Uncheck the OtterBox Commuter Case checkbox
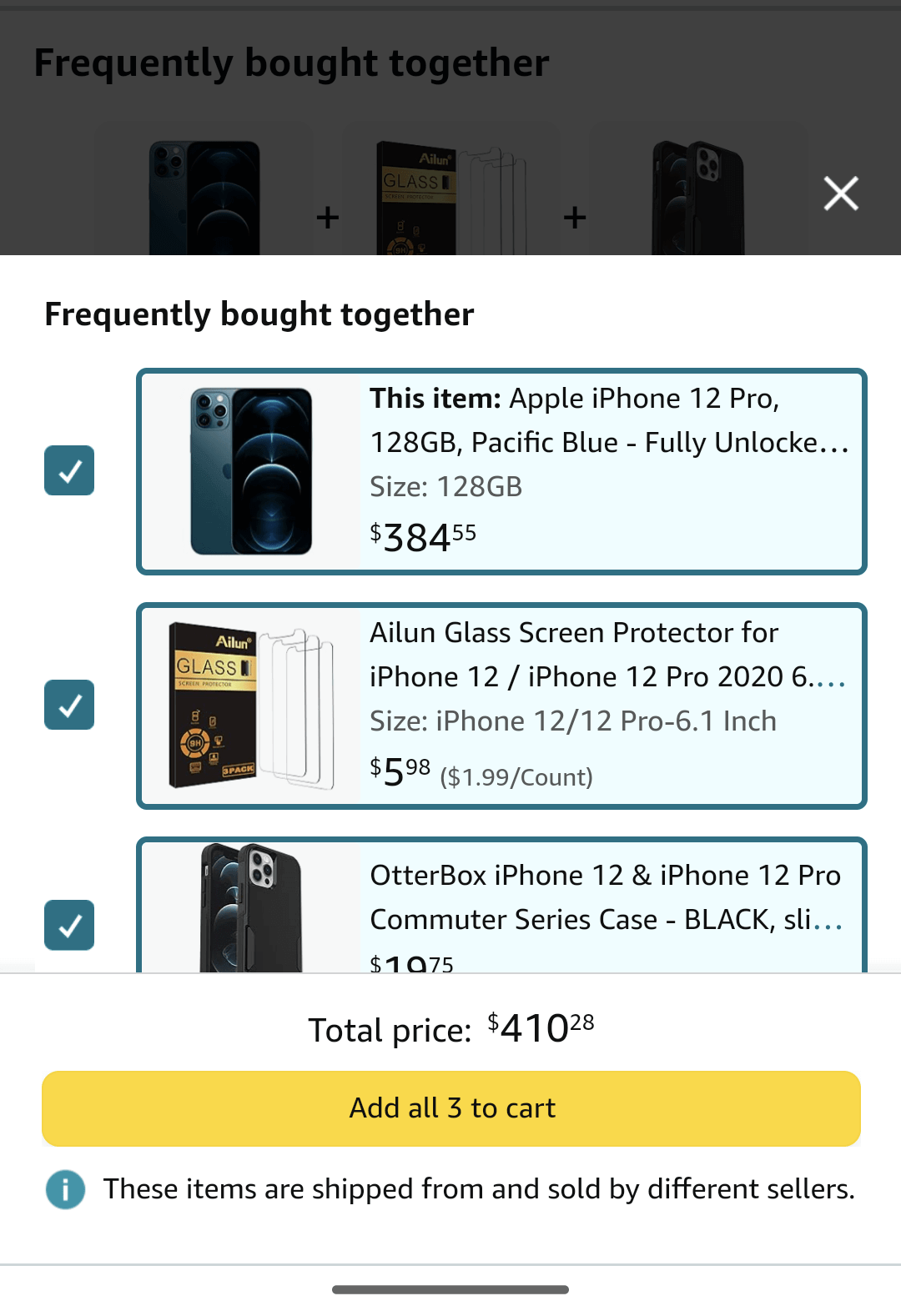Image resolution: width=901 pixels, height=1316 pixels. tap(69, 925)
